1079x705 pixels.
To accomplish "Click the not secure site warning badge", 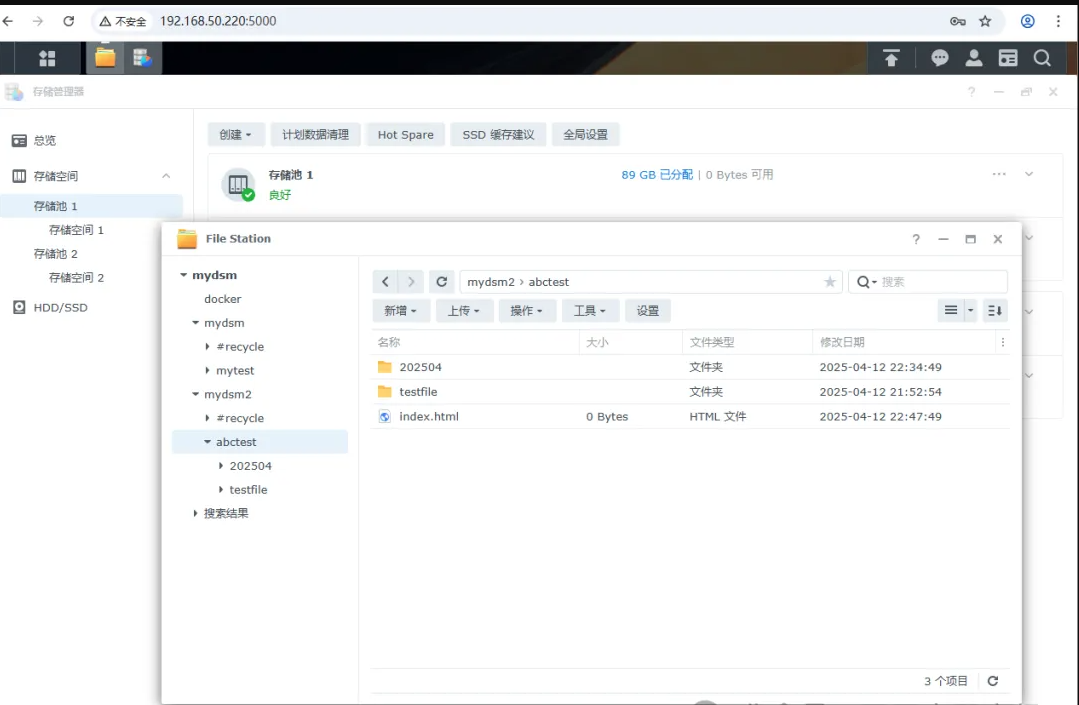I will pos(123,21).
